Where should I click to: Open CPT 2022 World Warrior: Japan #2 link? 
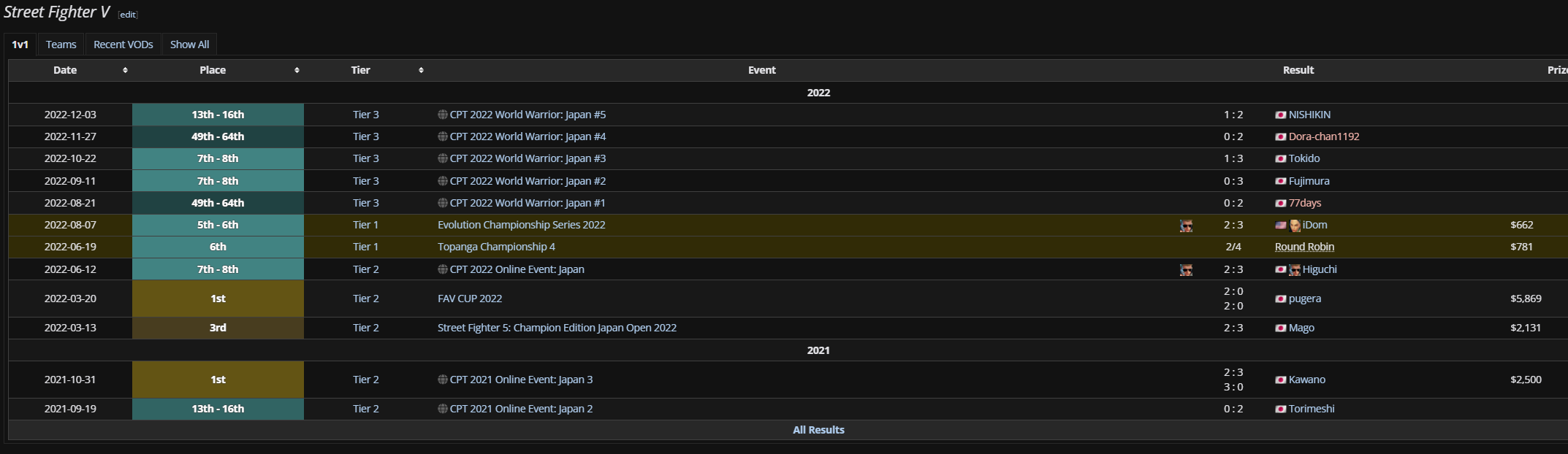coord(528,181)
